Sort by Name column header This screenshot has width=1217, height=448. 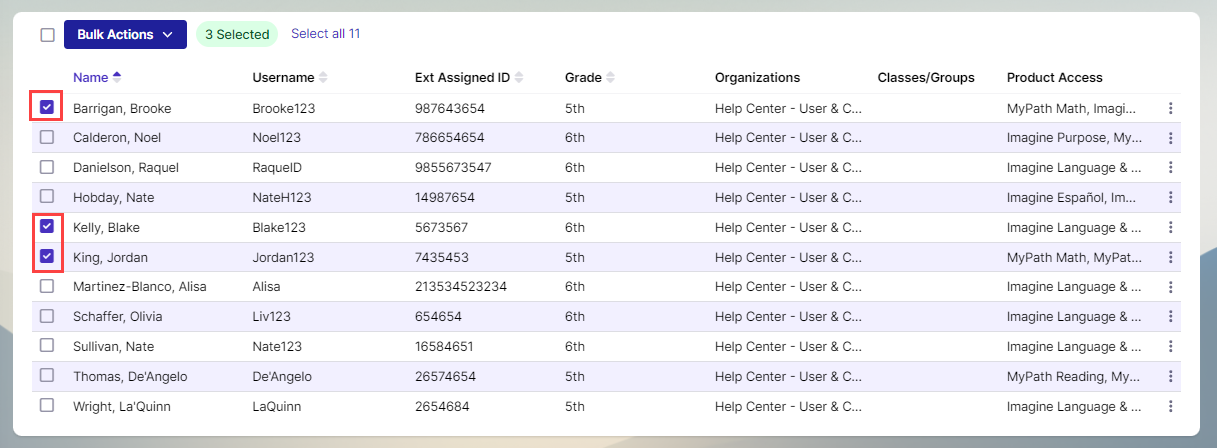90,77
